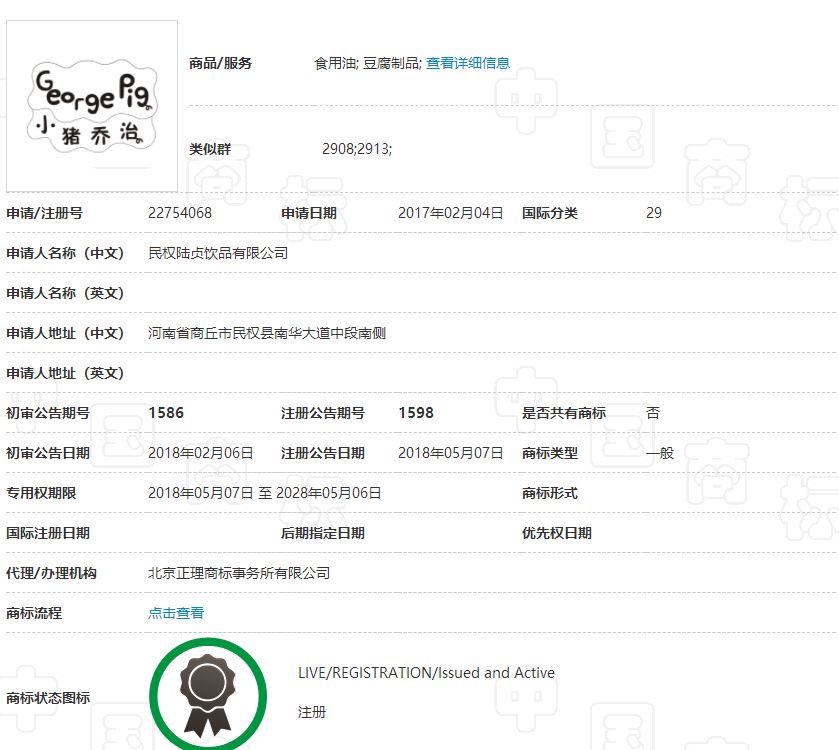Click preliminary announcement issue number 1586
The image size is (839, 750).
166,413
